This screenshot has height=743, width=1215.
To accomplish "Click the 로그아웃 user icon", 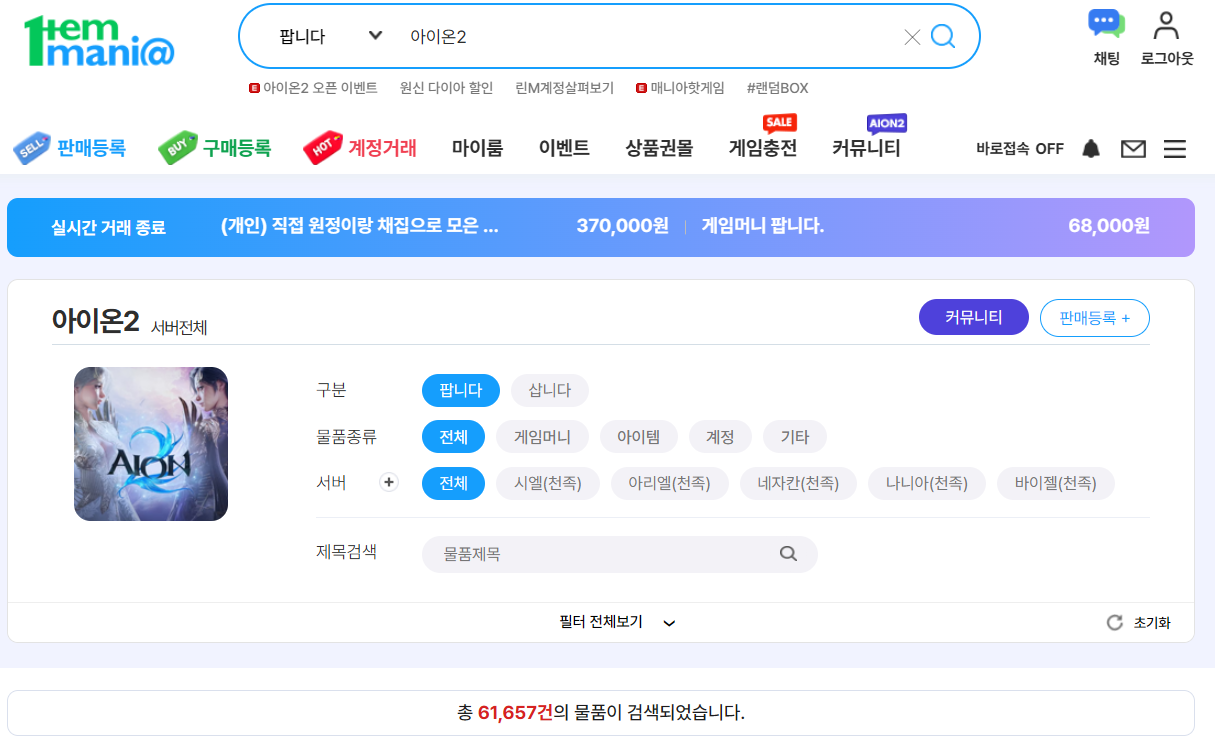I will point(1167,37).
